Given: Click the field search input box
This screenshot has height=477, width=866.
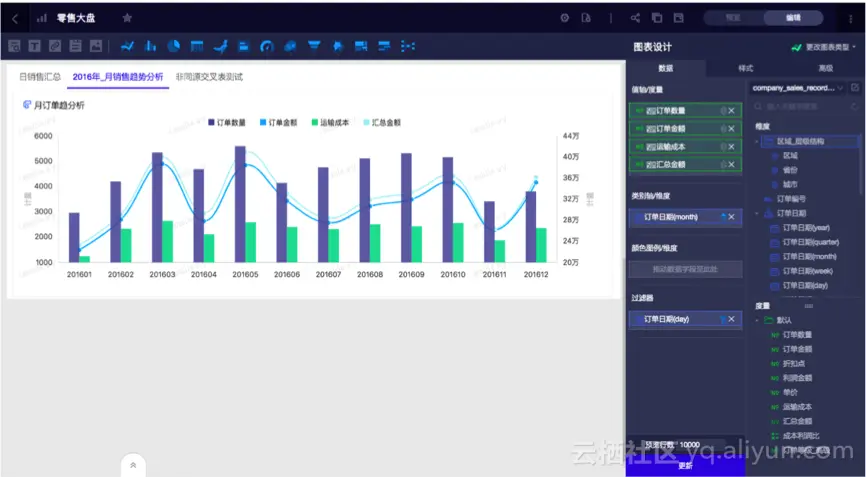Looking at the screenshot, I should [x=801, y=106].
